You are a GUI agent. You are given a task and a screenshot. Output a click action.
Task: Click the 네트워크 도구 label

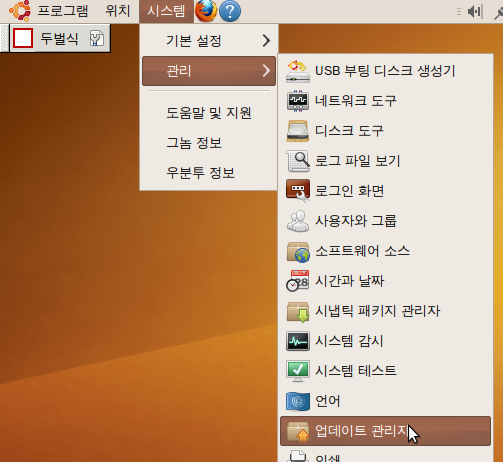[x=356, y=101]
